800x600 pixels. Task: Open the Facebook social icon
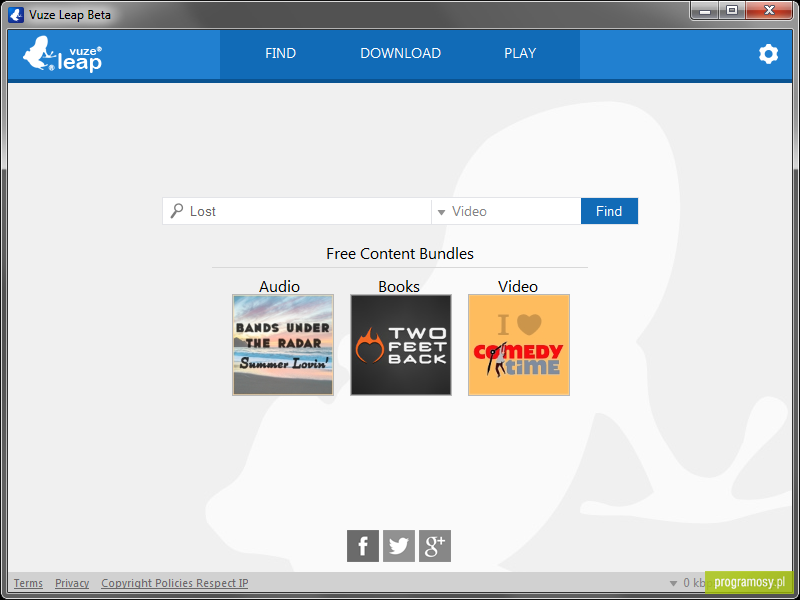[x=363, y=546]
